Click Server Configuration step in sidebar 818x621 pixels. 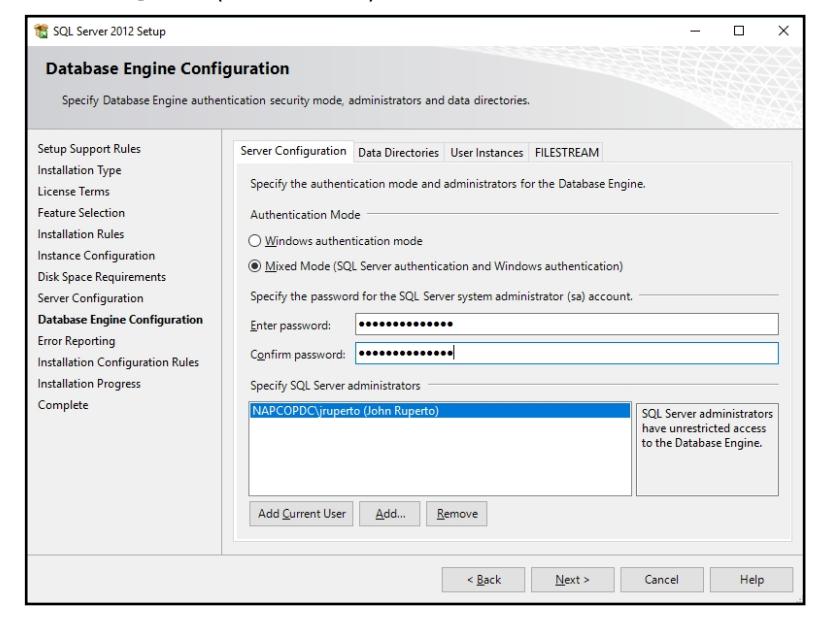tap(90, 298)
